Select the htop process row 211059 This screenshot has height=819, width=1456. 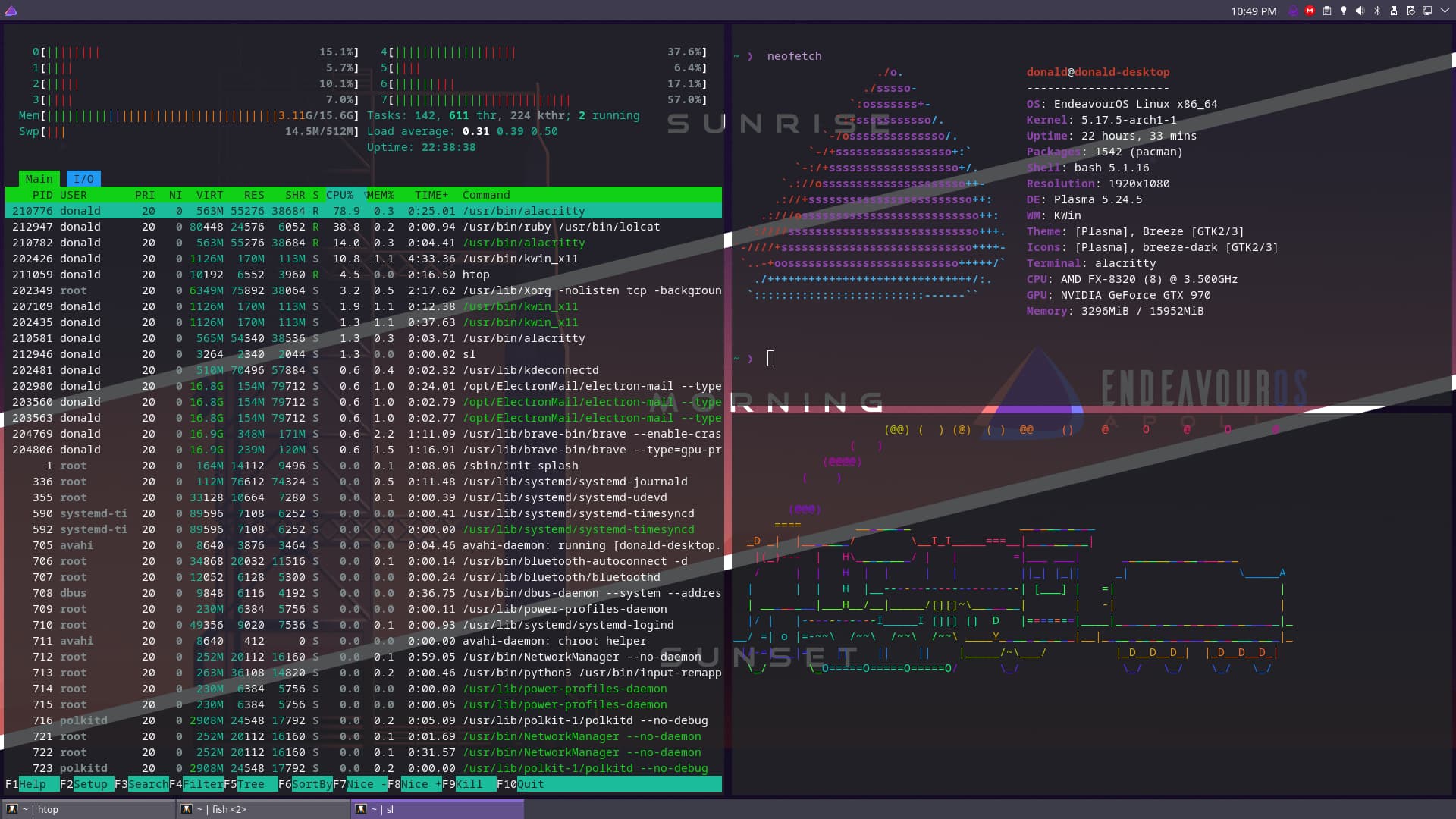click(363, 275)
